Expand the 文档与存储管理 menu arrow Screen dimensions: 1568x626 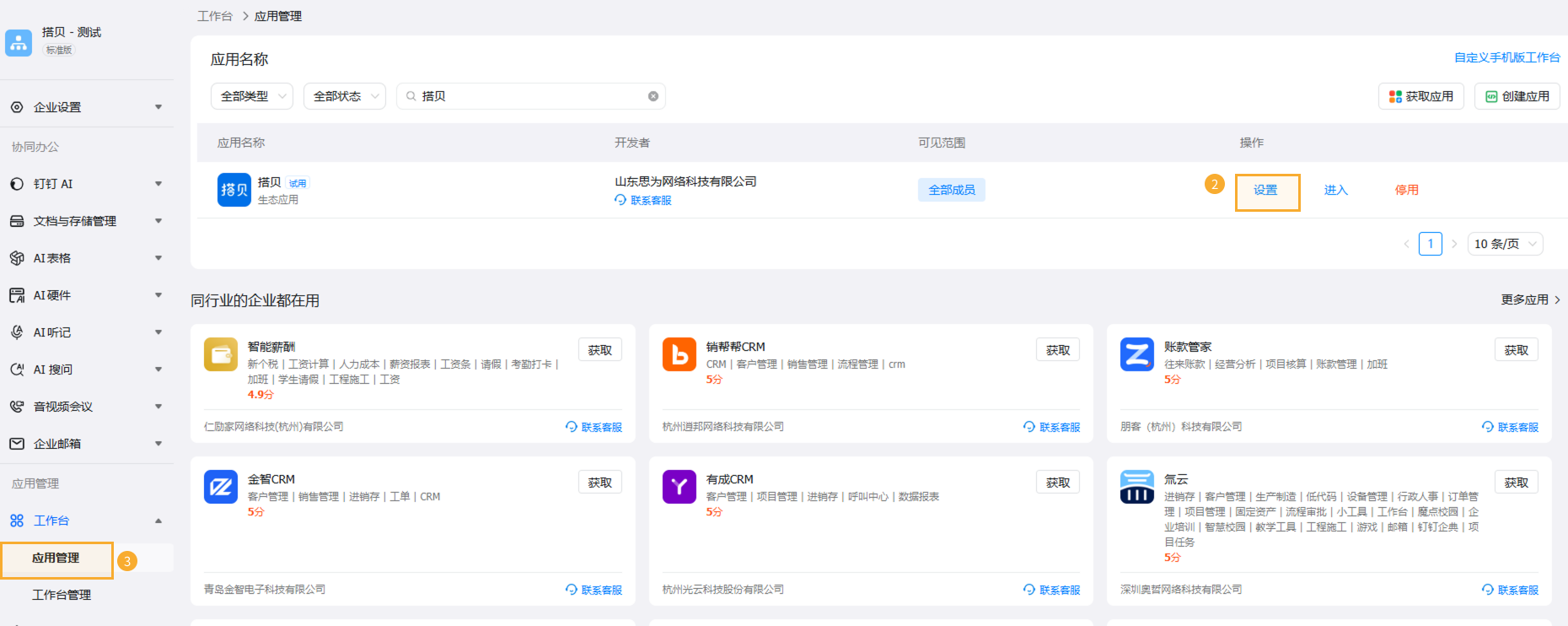click(158, 221)
